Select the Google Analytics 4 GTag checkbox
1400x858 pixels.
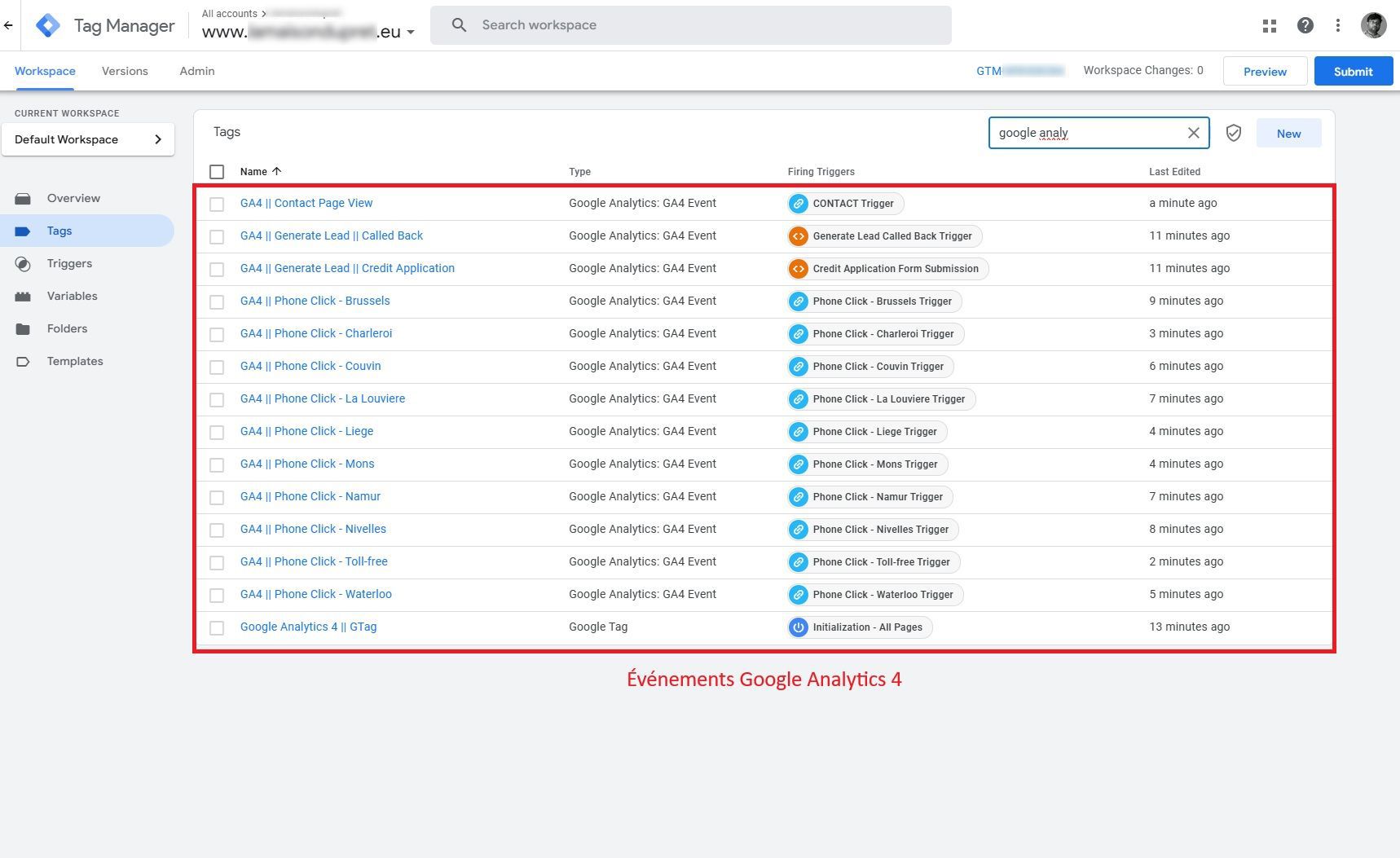pos(217,627)
